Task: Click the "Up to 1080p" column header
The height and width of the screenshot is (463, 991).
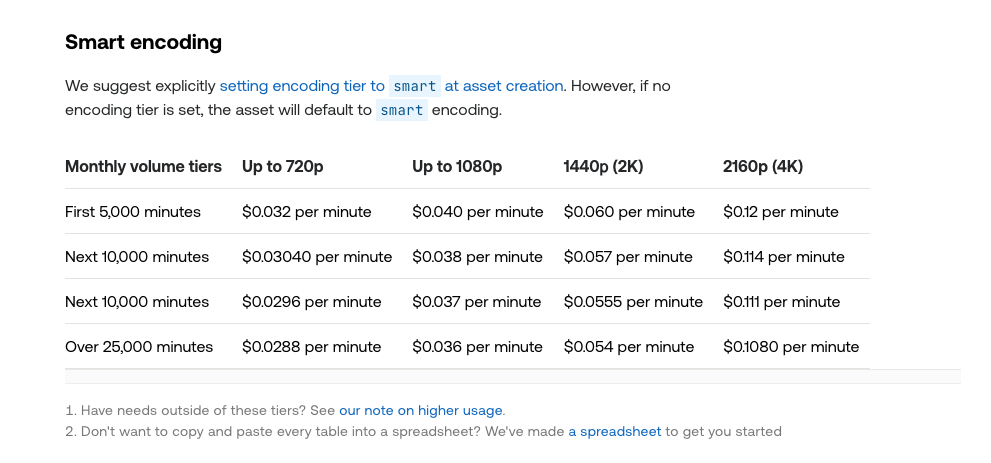Action: click(457, 166)
